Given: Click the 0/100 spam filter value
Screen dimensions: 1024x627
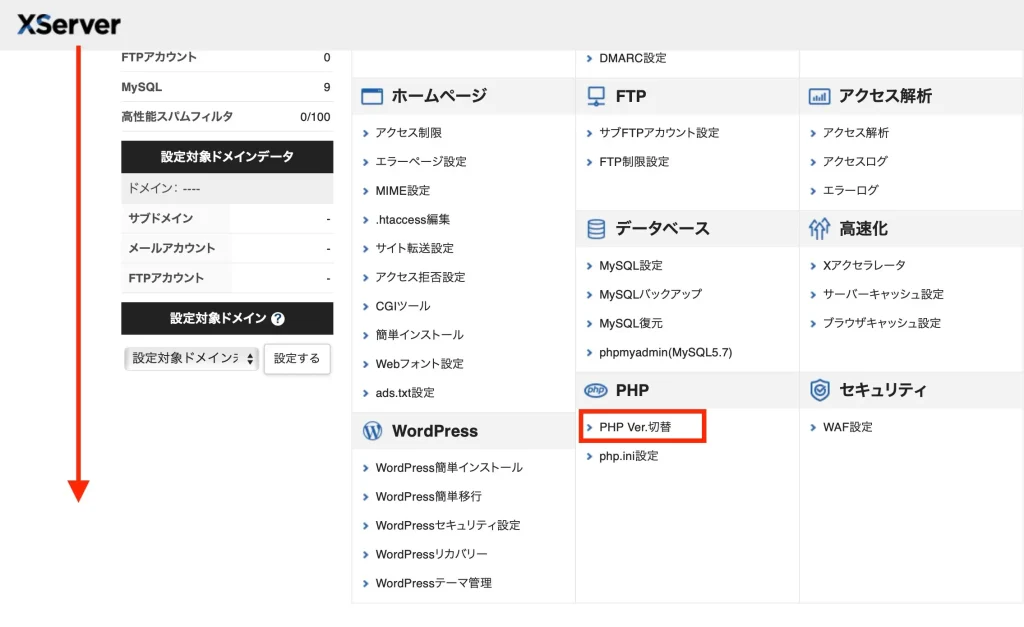Looking at the screenshot, I should [315, 117].
